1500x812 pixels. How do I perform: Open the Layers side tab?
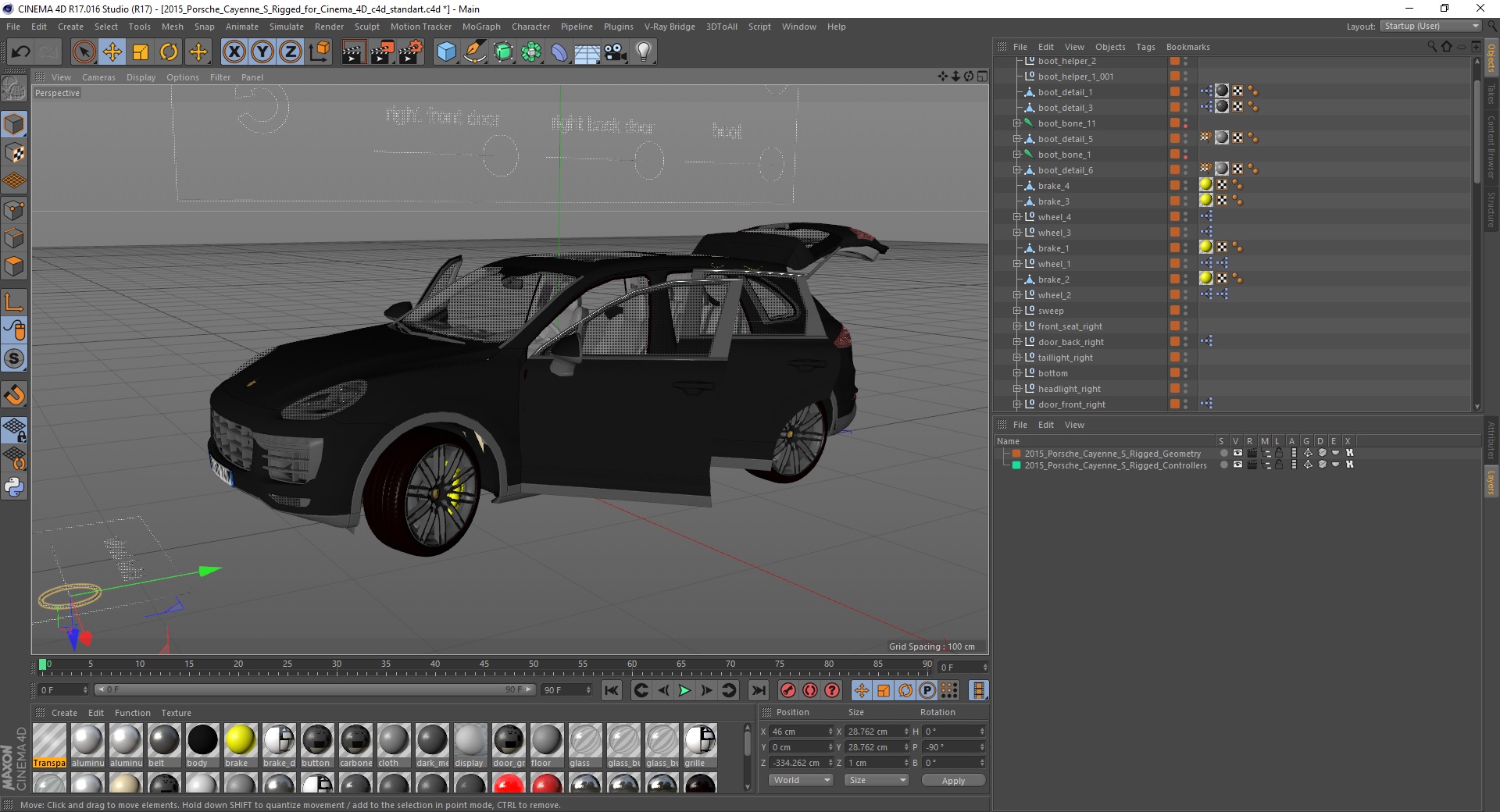pos(1491,483)
